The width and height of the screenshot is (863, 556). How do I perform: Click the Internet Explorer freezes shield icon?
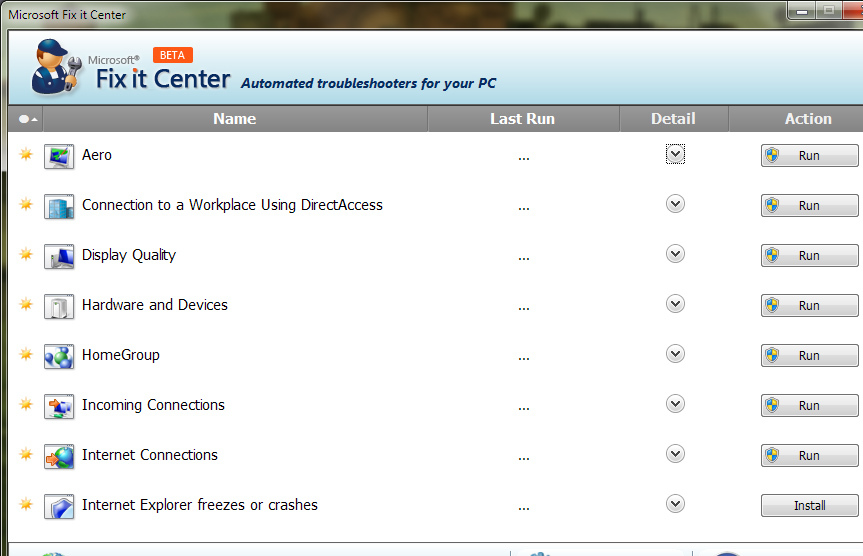(59, 507)
